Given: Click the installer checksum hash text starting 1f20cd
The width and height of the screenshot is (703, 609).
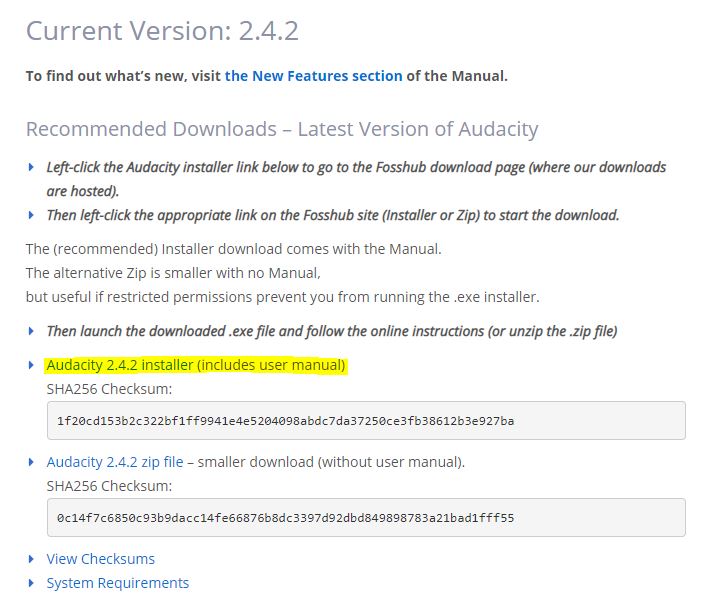Looking at the screenshot, I should (x=285, y=421).
